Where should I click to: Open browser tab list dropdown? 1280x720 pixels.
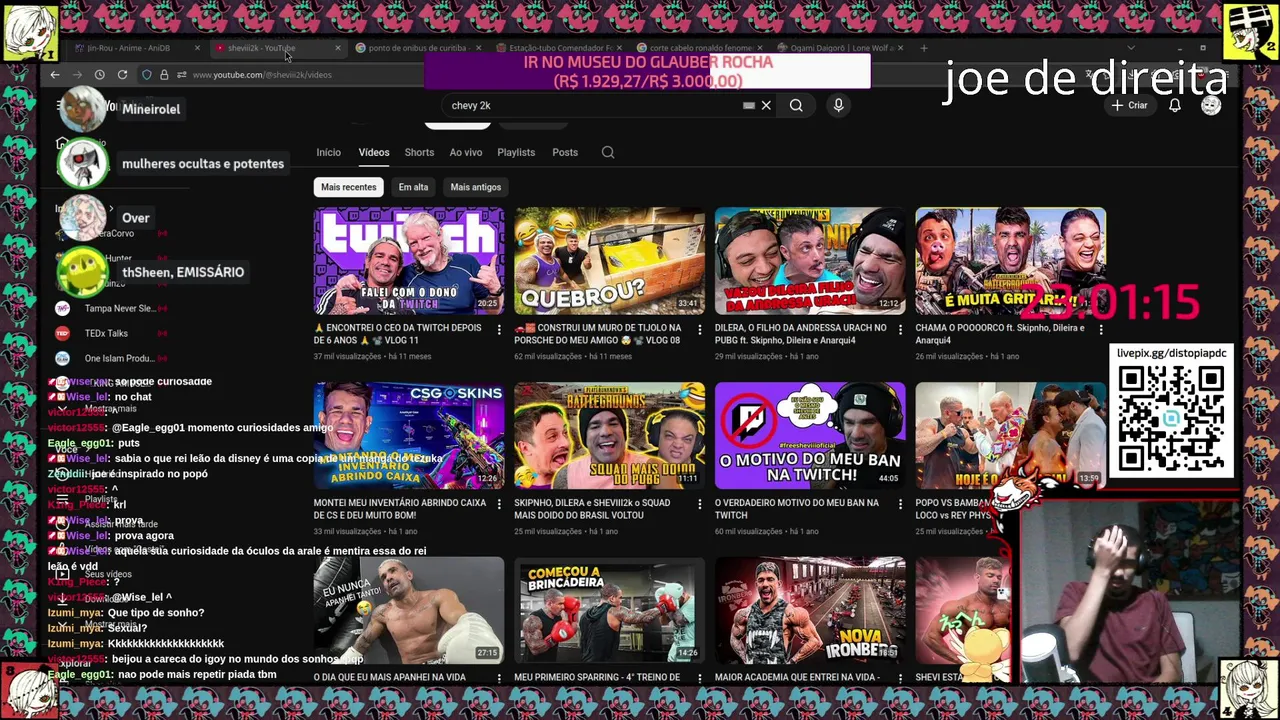tap(1131, 47)
